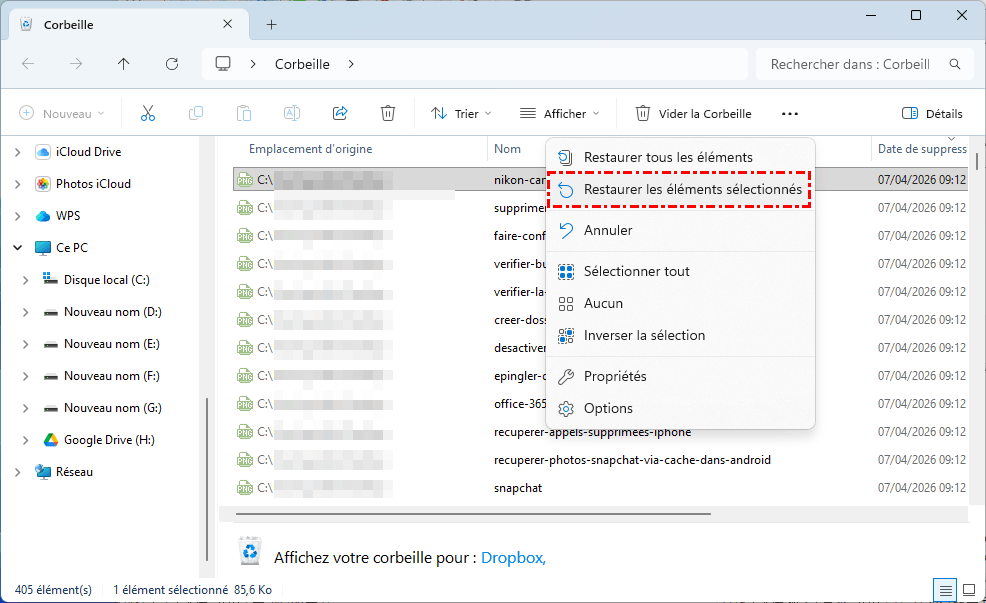Open the three-dots more options button
986x603 pixels.
coord(790,114)
